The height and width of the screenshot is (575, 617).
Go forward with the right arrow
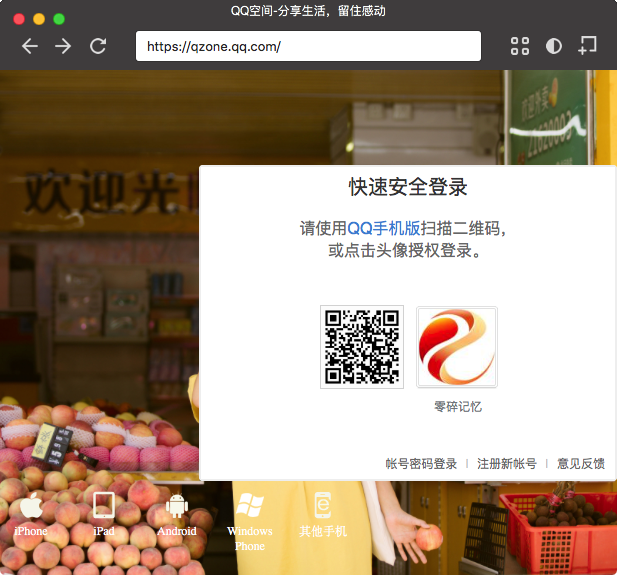(63, 46)
